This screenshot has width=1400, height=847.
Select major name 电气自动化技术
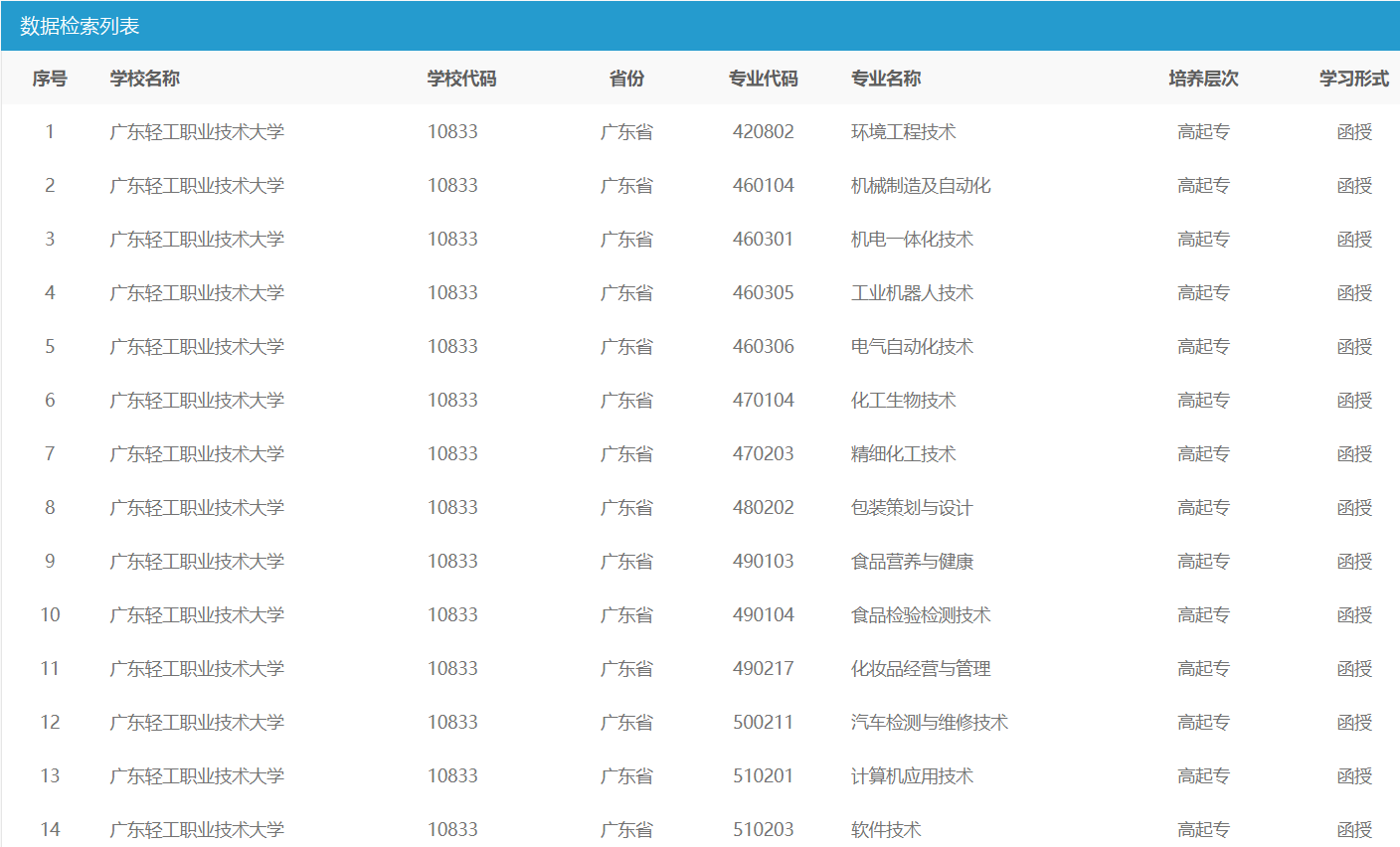[x=912, y=347]
